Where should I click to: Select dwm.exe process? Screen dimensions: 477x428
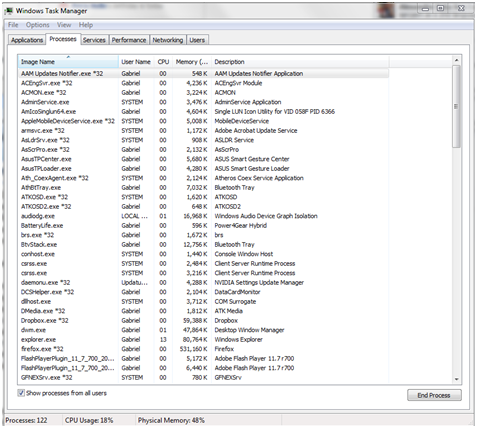coord(203,330)
